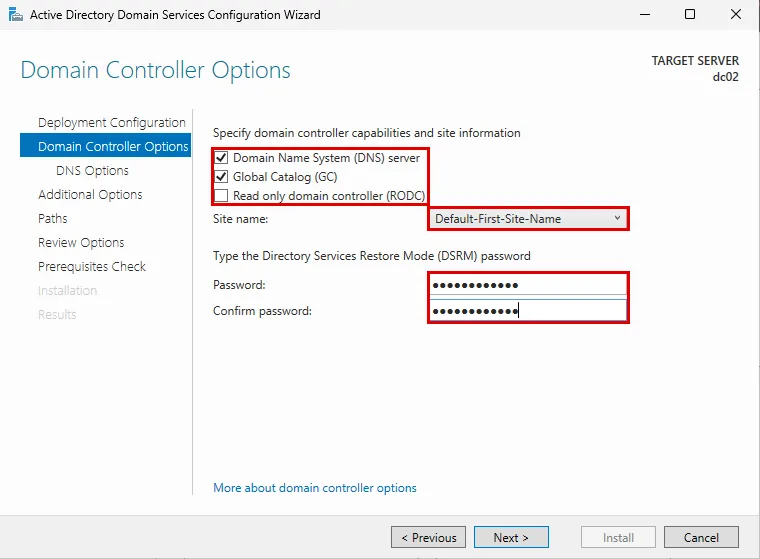Click the 'dc02' target server name
This screenshot has width=760, height=559.
[726, 77]
